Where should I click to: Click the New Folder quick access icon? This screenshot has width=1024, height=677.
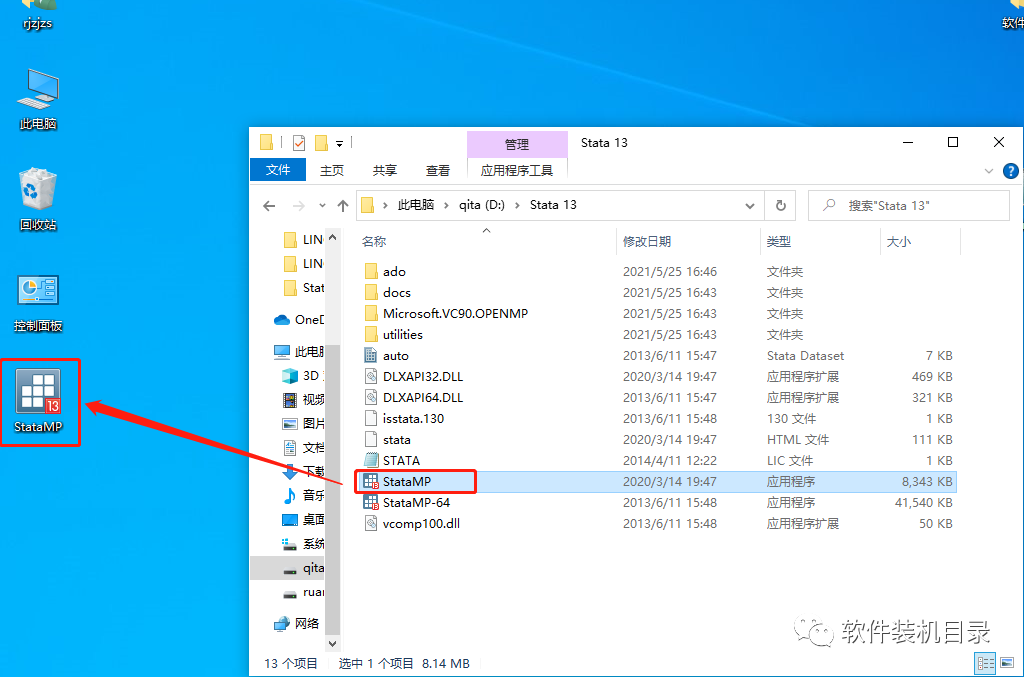point(321,142)
